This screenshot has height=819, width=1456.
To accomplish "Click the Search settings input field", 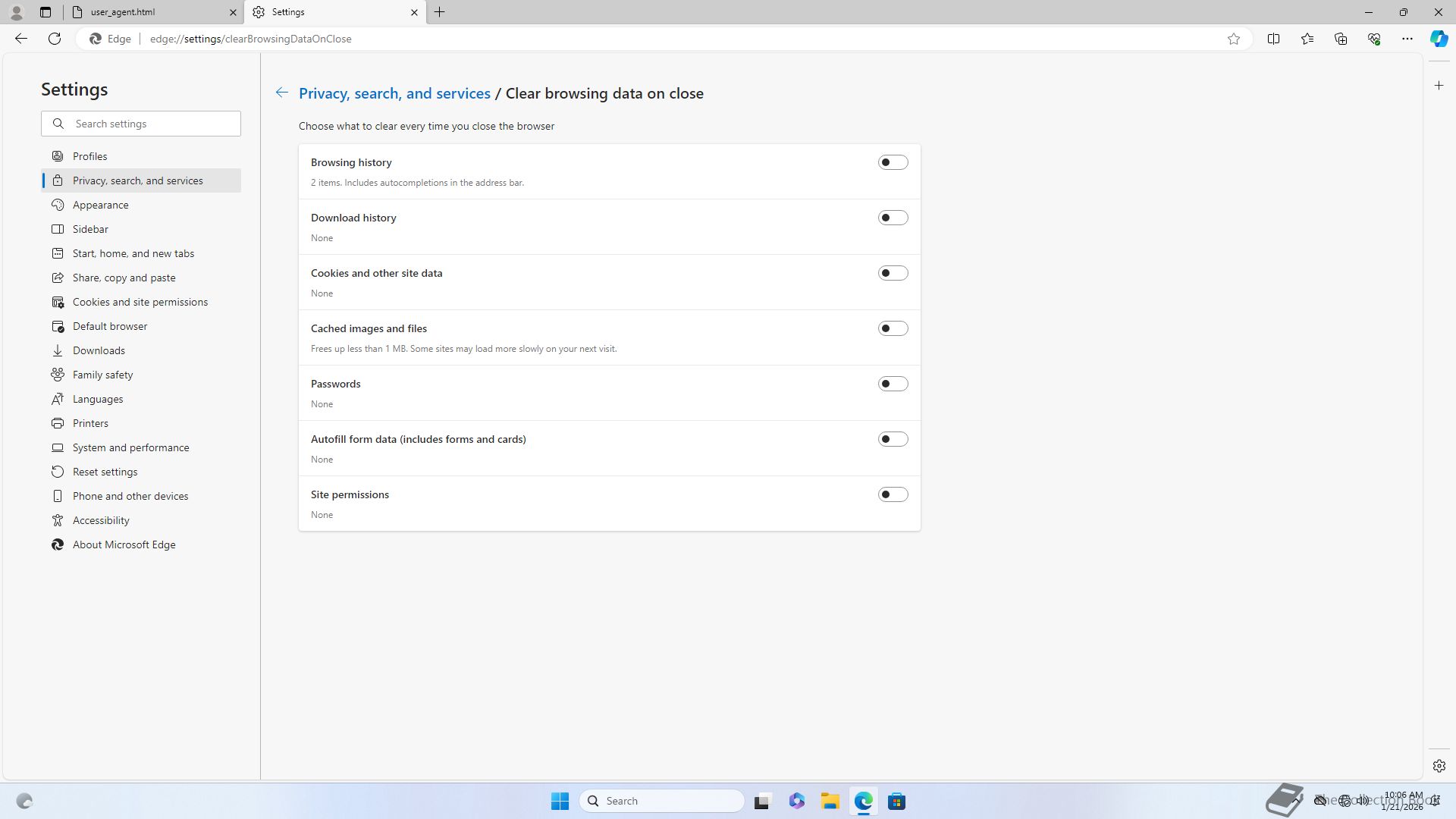I will pos(152,124).
